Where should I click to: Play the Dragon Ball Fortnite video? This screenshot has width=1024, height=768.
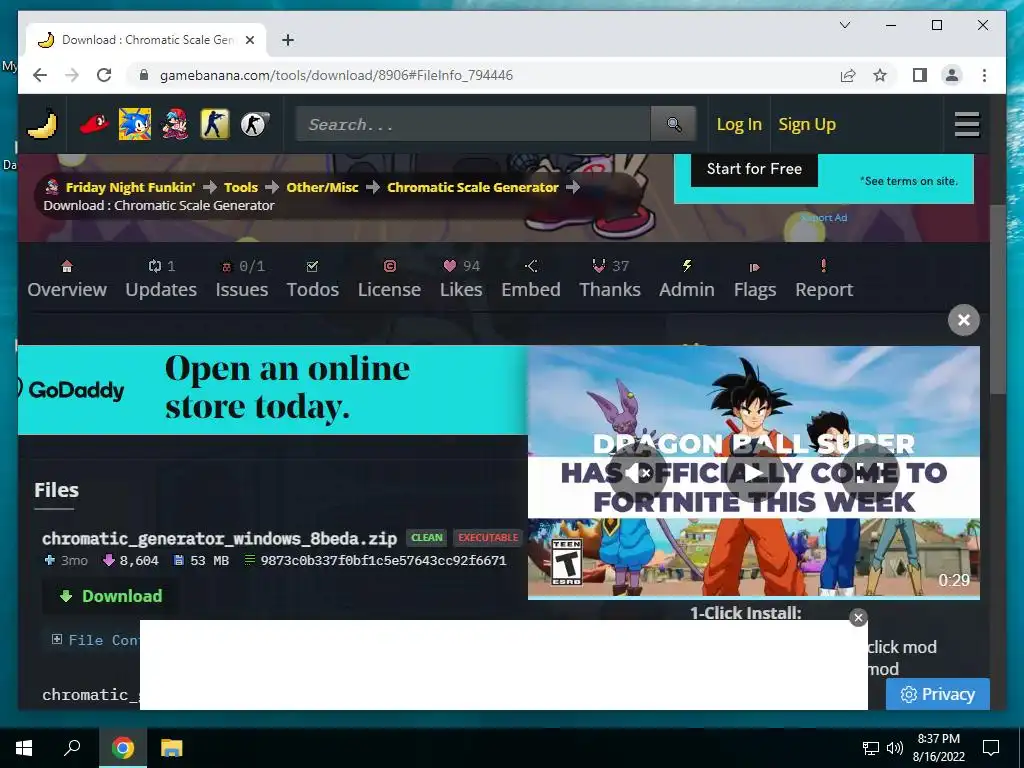coord(754,473)
